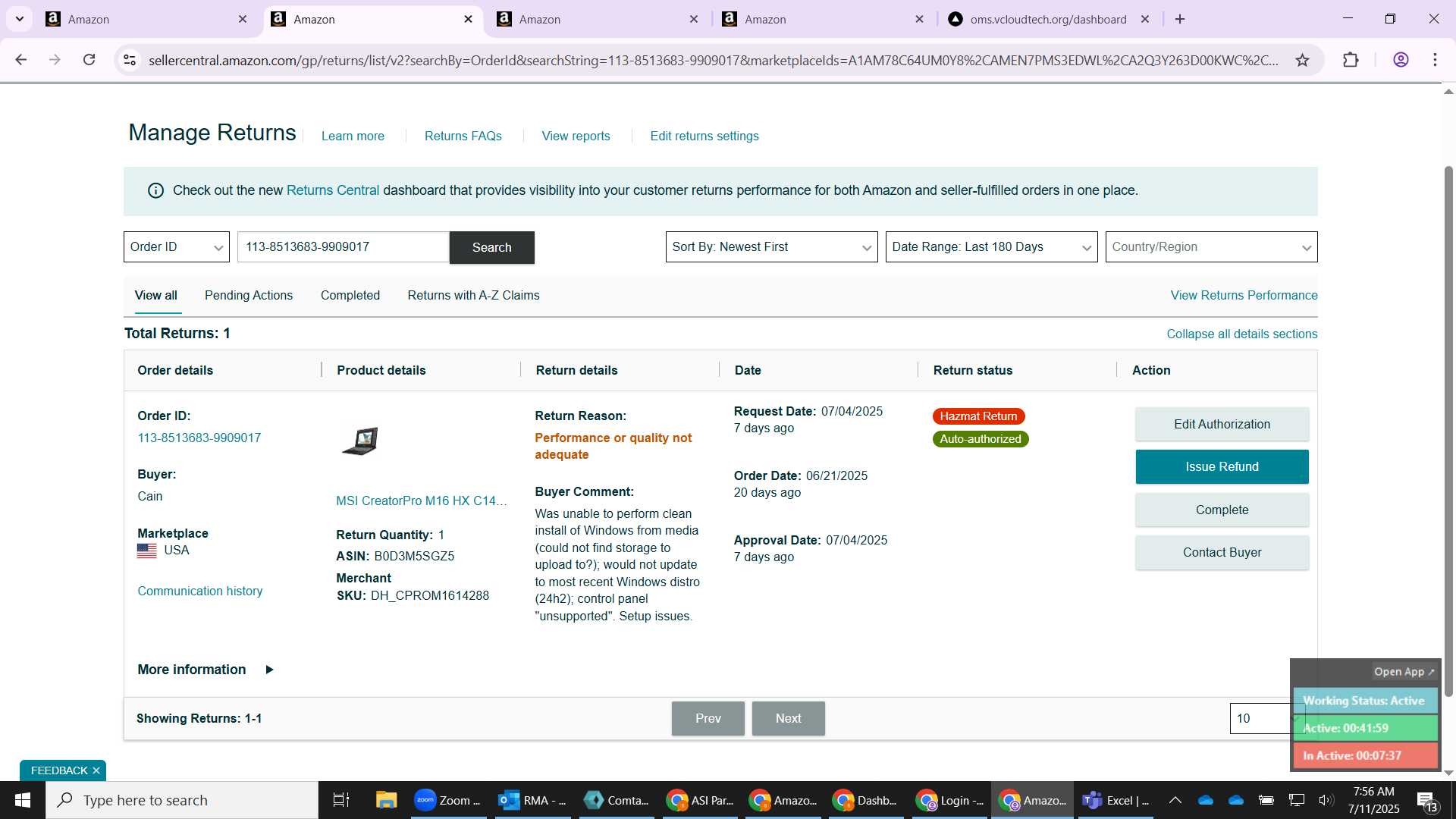The height and width of the screenshot is (819, 1456).
Task: Open MSI CreatorPro M16 HX product link
Action: pyautogui.click(x=422, y=501)
